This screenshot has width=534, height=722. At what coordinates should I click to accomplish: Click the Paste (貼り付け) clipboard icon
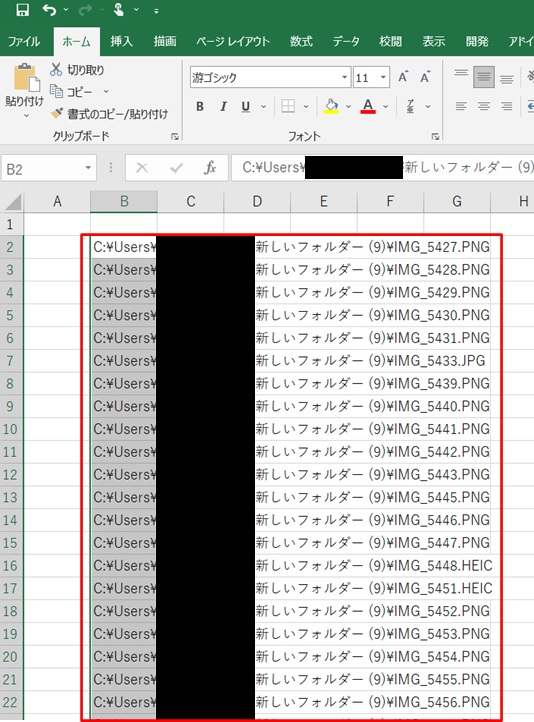tap(26, 77)
